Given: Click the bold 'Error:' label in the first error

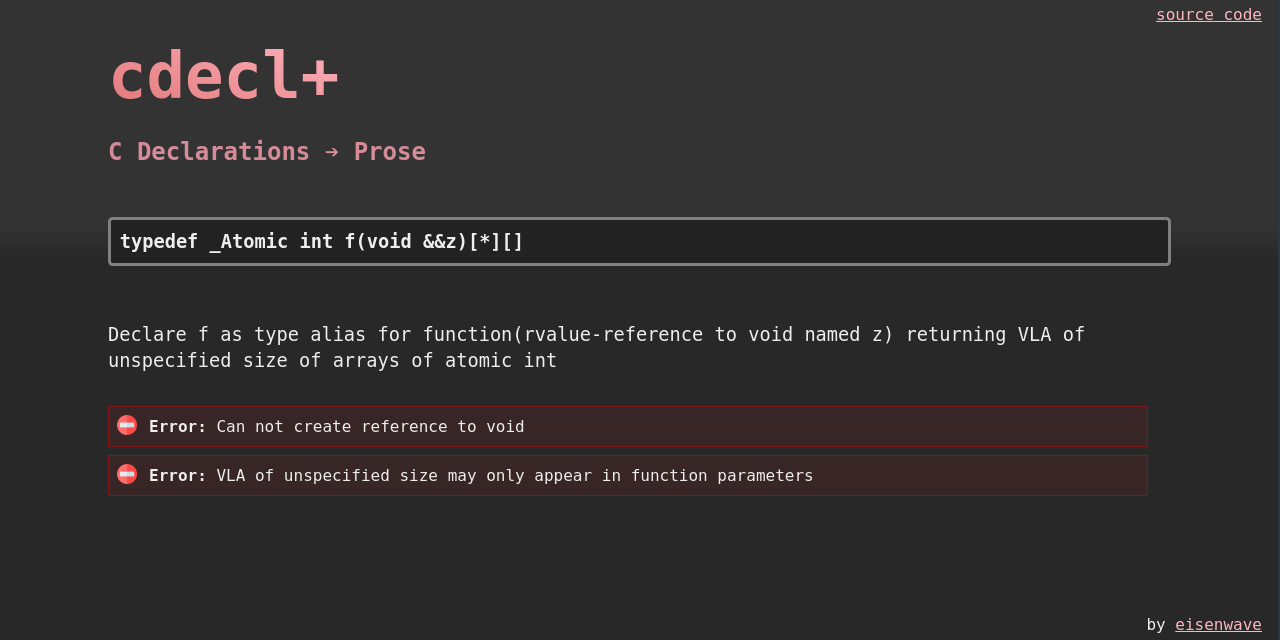Looking at the screenshot, I should pos(177,427).
